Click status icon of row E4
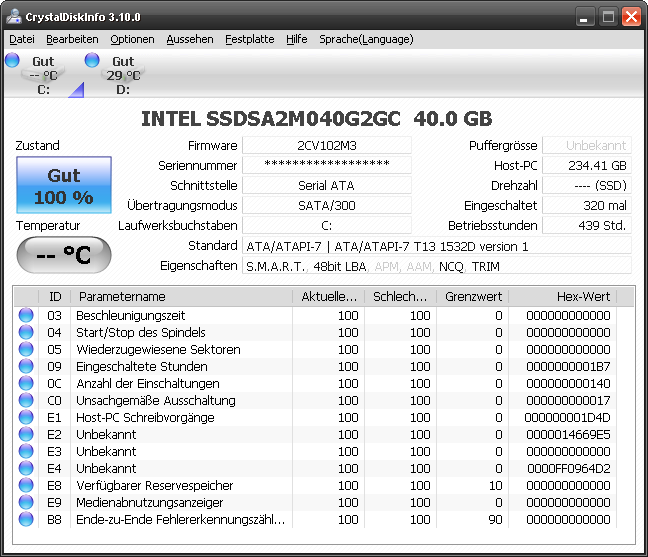The height and width of the screenshot is (557, 648). click(26, 468)
